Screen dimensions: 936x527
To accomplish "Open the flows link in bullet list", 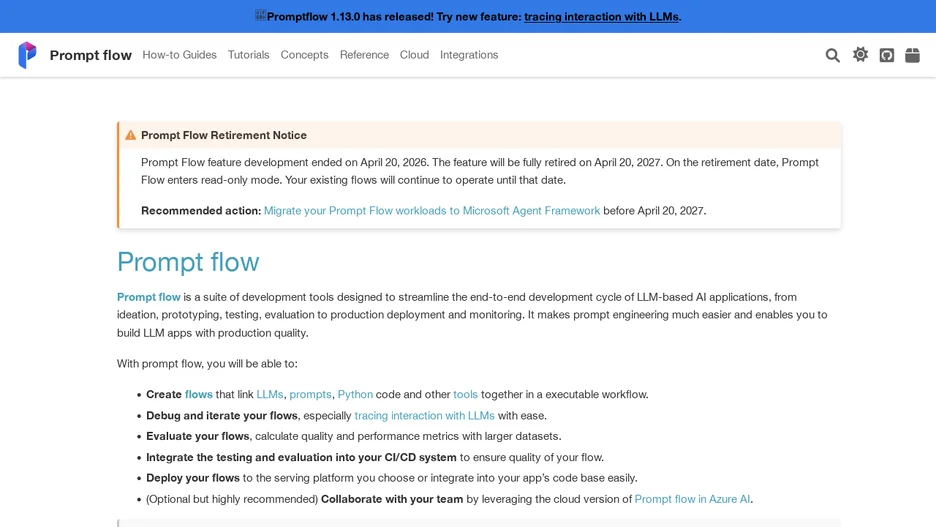I will pos(199,395).
